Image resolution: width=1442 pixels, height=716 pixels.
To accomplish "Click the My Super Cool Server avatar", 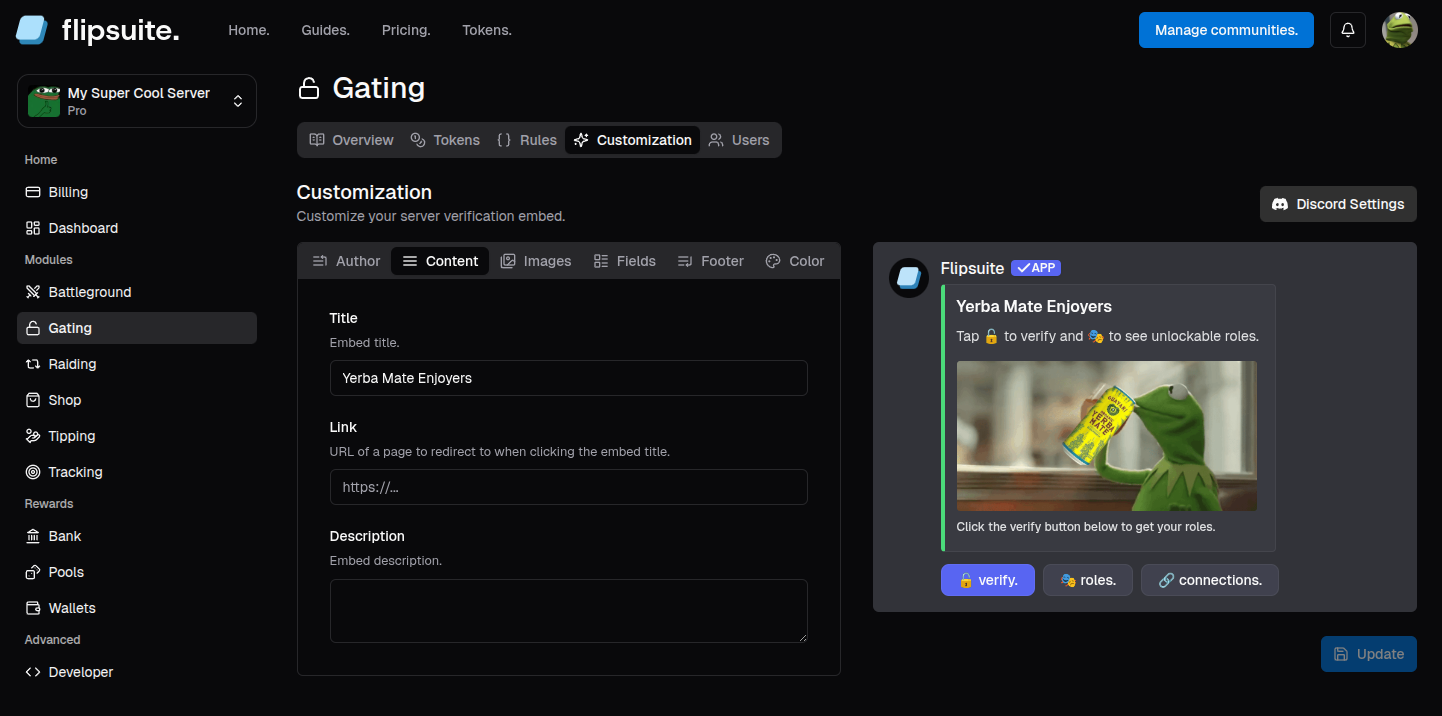I will (x=44, y=101).
